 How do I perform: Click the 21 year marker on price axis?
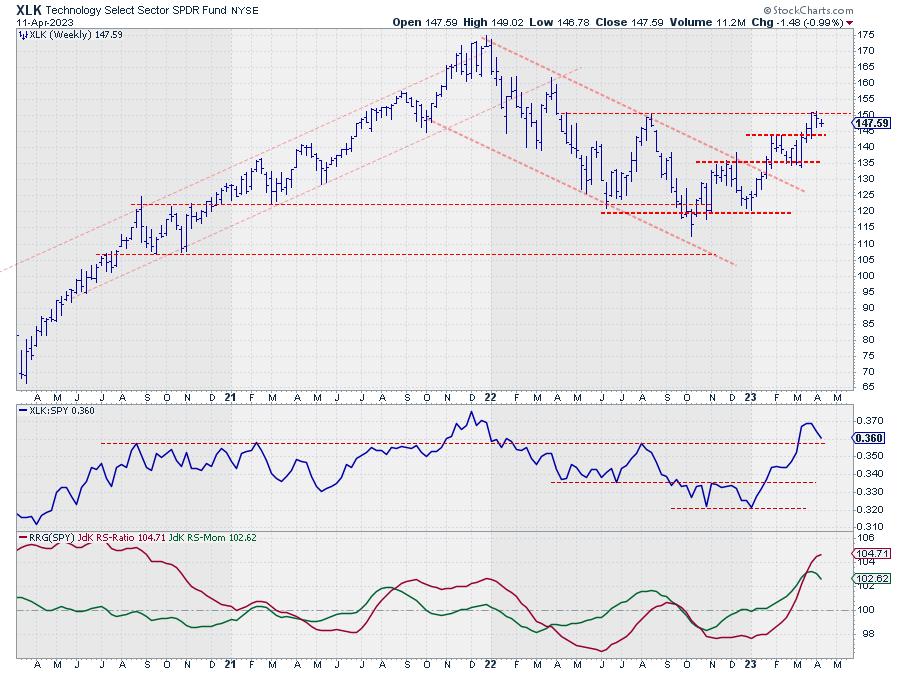coord(231,396)
